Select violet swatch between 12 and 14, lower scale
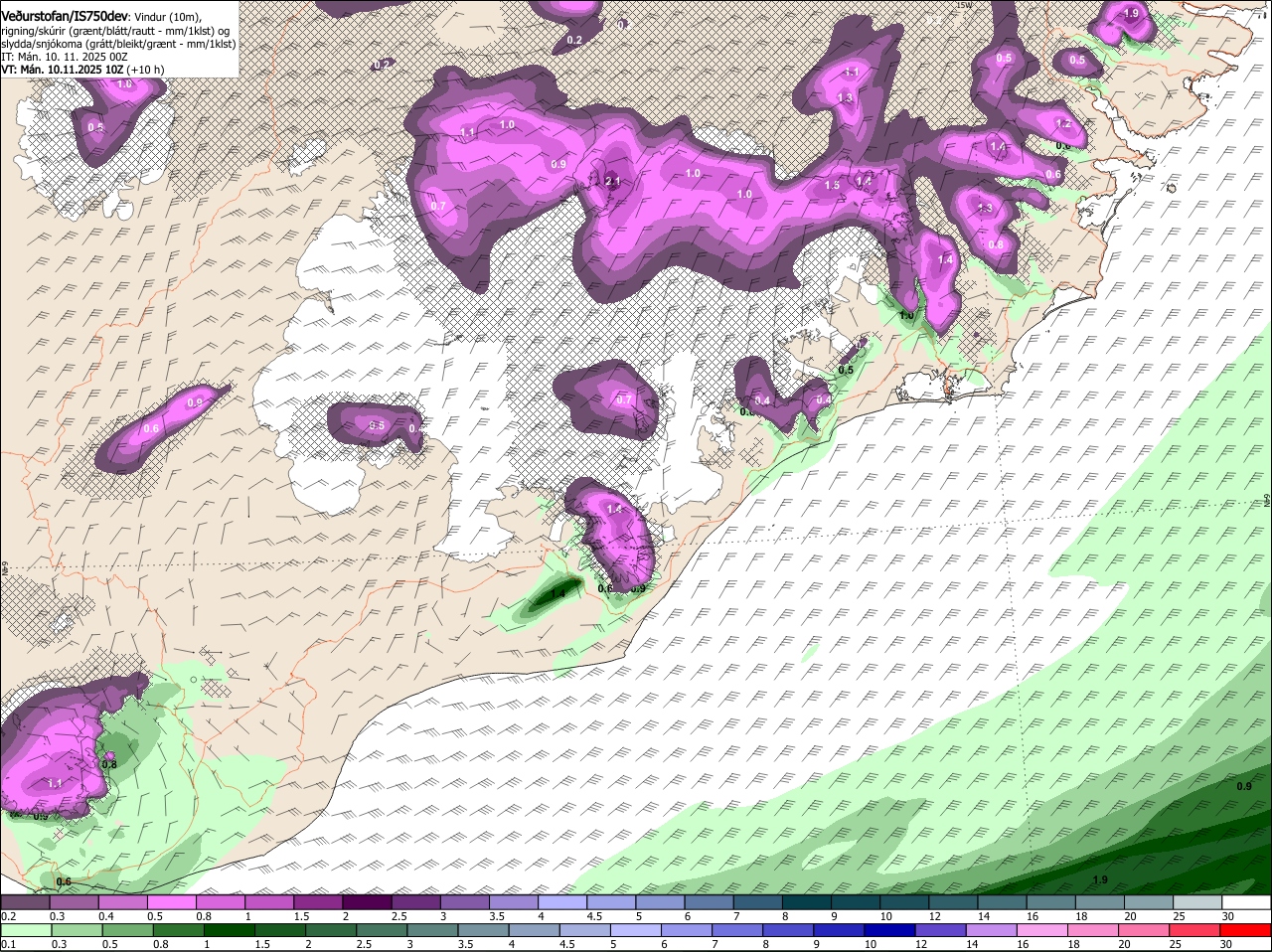Screen dimensions: 1272x952 coord(942,930)
